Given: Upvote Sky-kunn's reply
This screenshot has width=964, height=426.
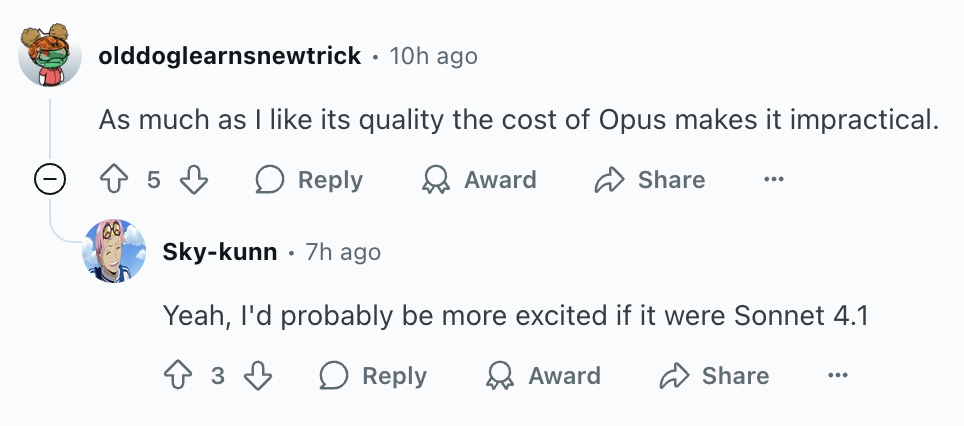Looking at the screenshot, I should [x=178, y=376].
